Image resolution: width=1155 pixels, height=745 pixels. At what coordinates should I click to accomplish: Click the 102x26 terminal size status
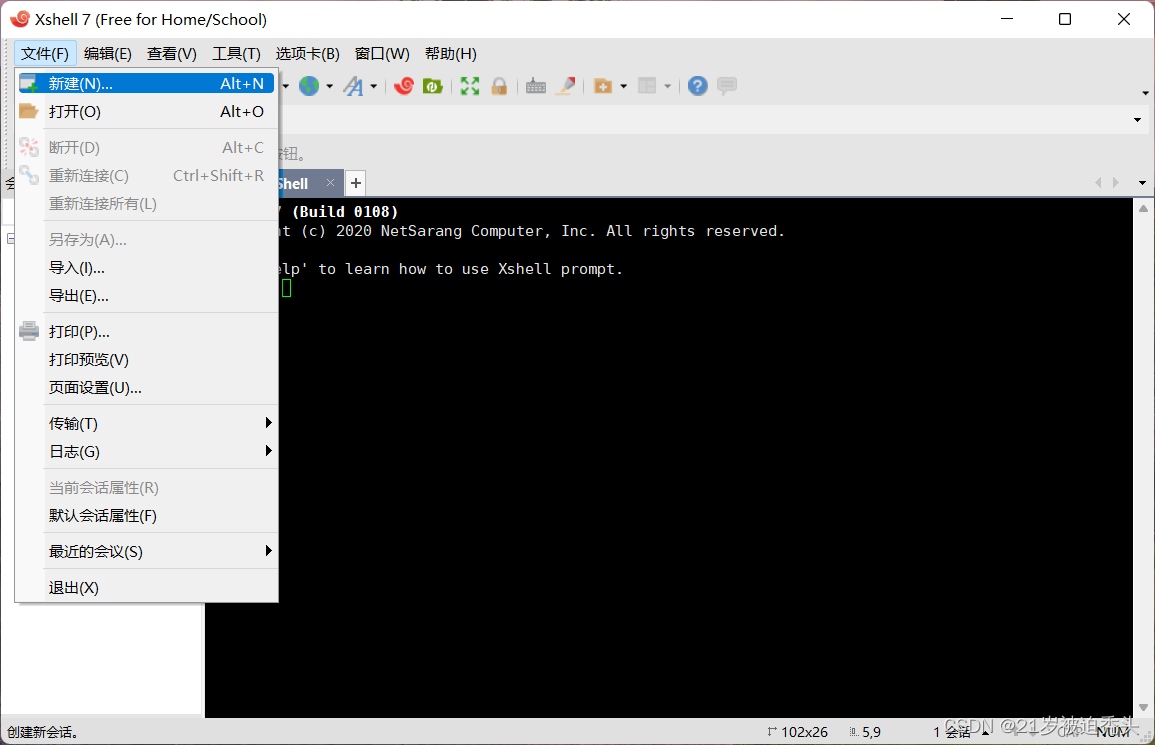point(798,732)
